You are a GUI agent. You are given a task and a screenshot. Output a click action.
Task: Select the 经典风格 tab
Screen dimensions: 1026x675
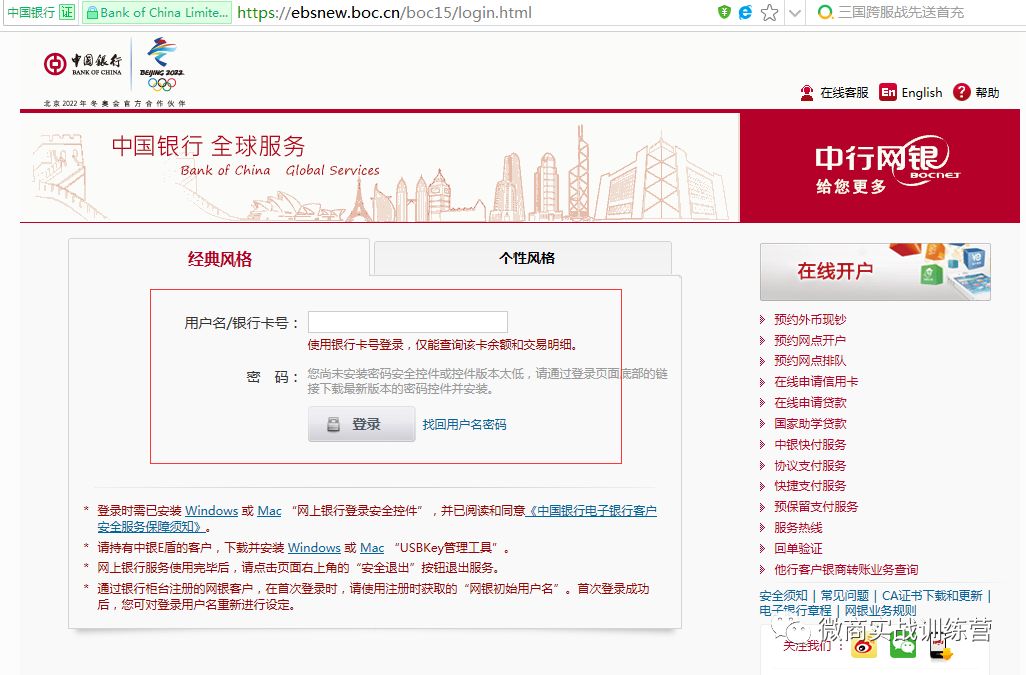pos(220,259)
